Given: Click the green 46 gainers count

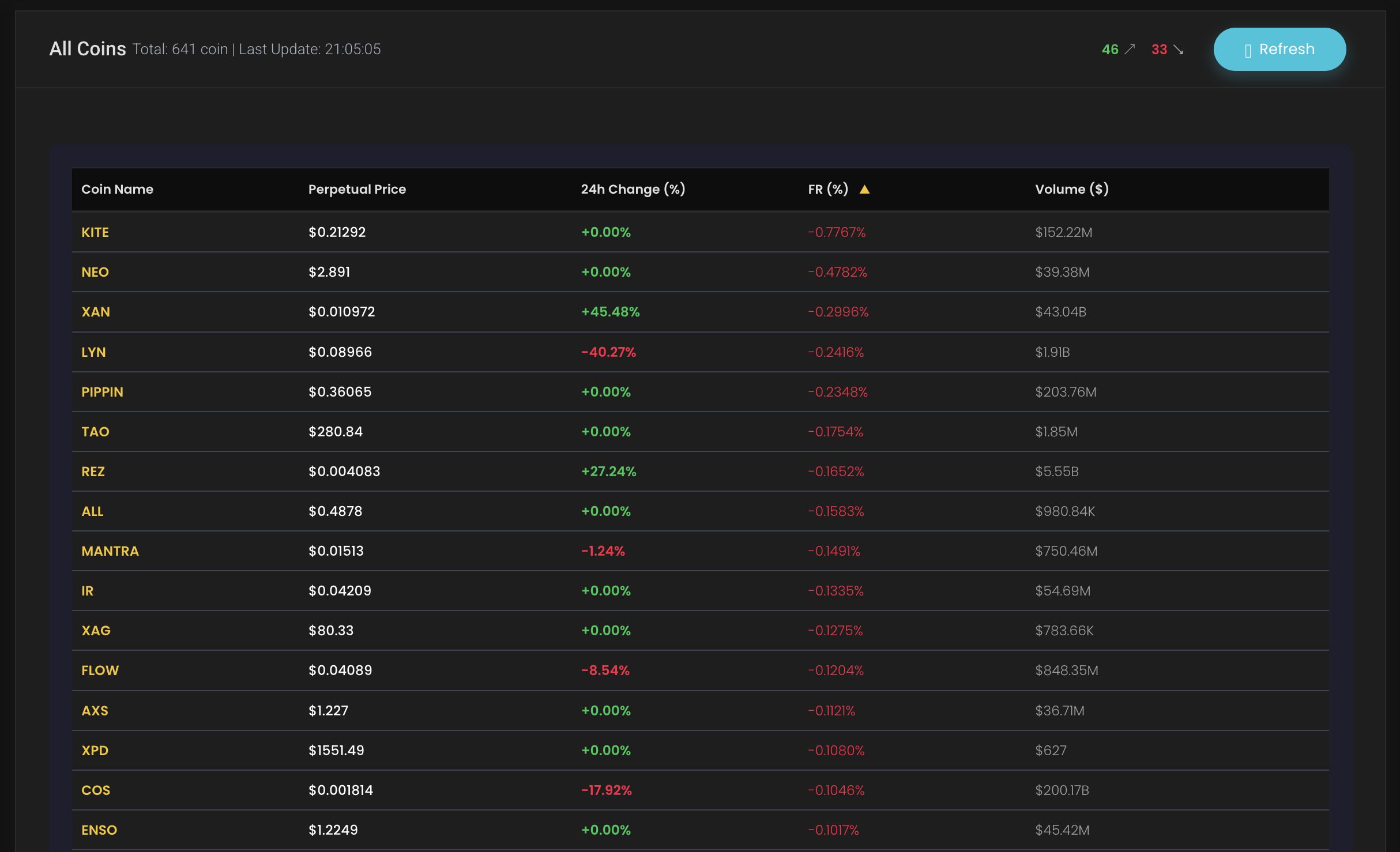Looking at the screenshot, I should pos(1109,50).
